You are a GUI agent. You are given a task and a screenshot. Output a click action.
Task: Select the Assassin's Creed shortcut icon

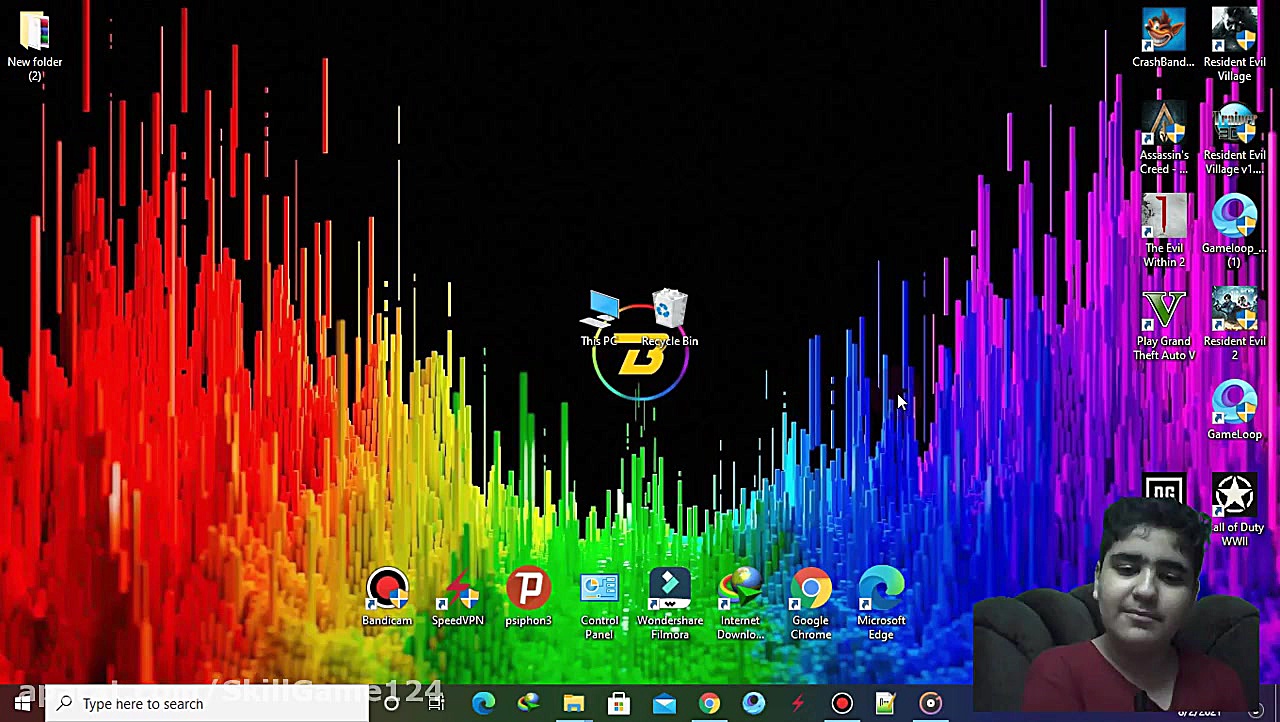(1163, 138)
